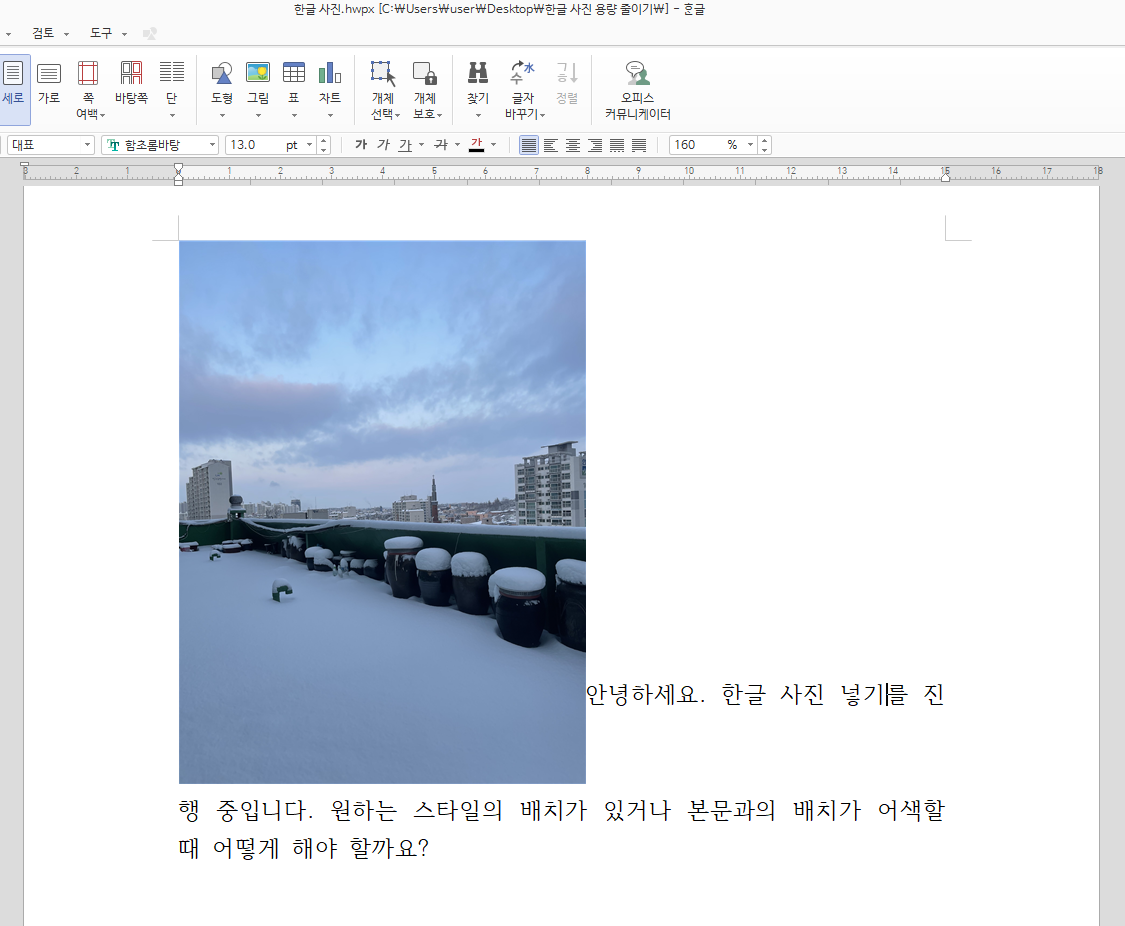Viewport: 1125px width, 926px height.
Task: Click the text '할까요?' at paragraph end
Action: [x=389, y=849]
